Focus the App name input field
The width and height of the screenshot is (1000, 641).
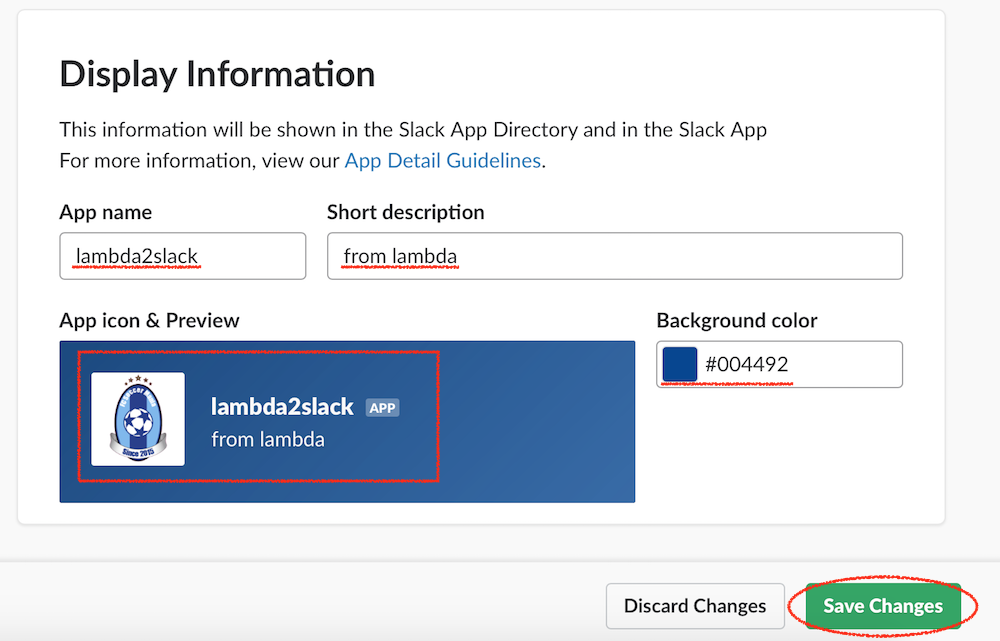coord(182,257)
